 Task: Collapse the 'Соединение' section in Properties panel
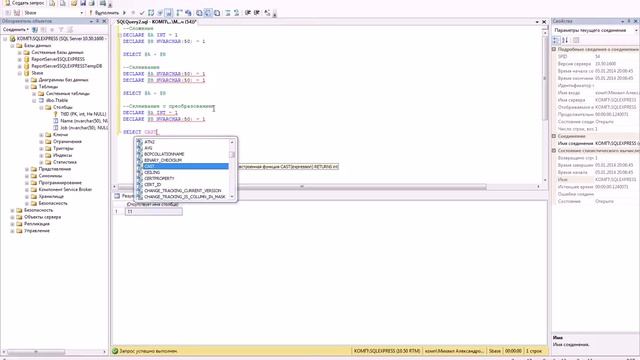(554, 136)
